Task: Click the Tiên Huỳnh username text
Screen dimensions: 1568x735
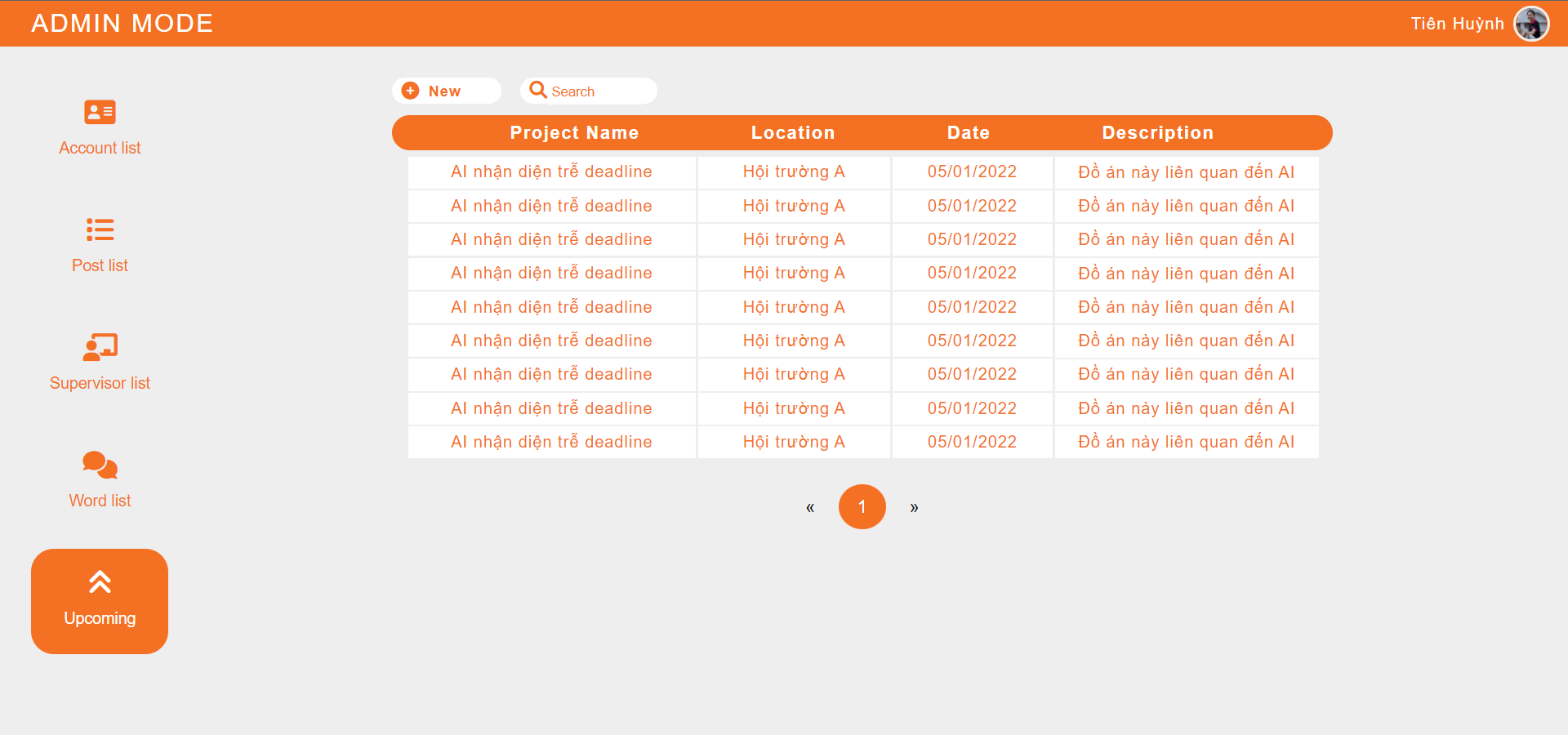Action: (x=1457, y=24)
